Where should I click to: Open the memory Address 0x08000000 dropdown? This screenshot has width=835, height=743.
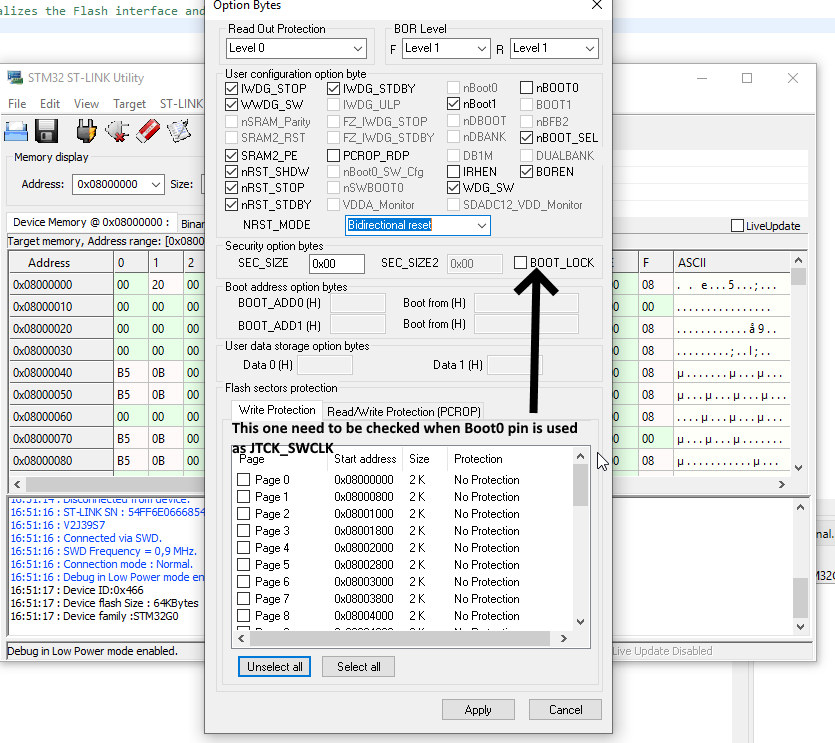click(x=118, y=184)
